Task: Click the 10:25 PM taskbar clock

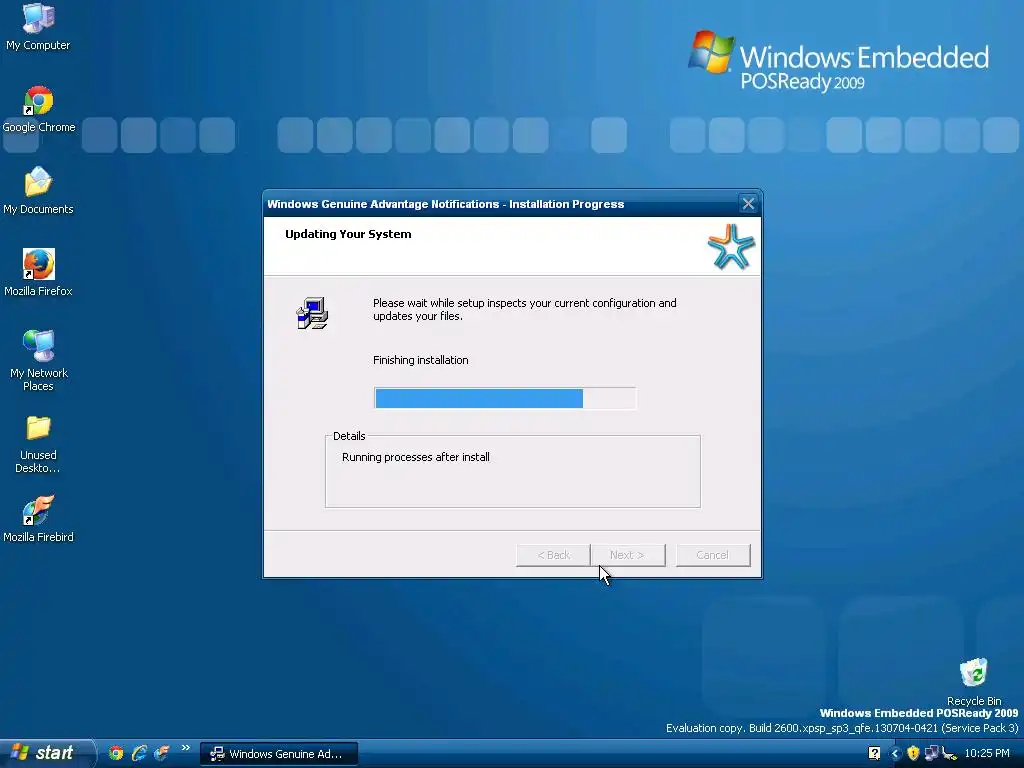Action: coord(987,754)
